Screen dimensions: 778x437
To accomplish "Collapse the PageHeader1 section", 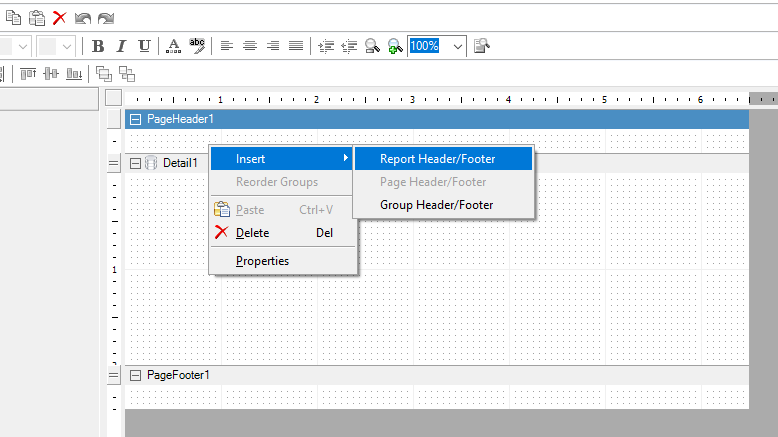I will (x=135, y=119).
